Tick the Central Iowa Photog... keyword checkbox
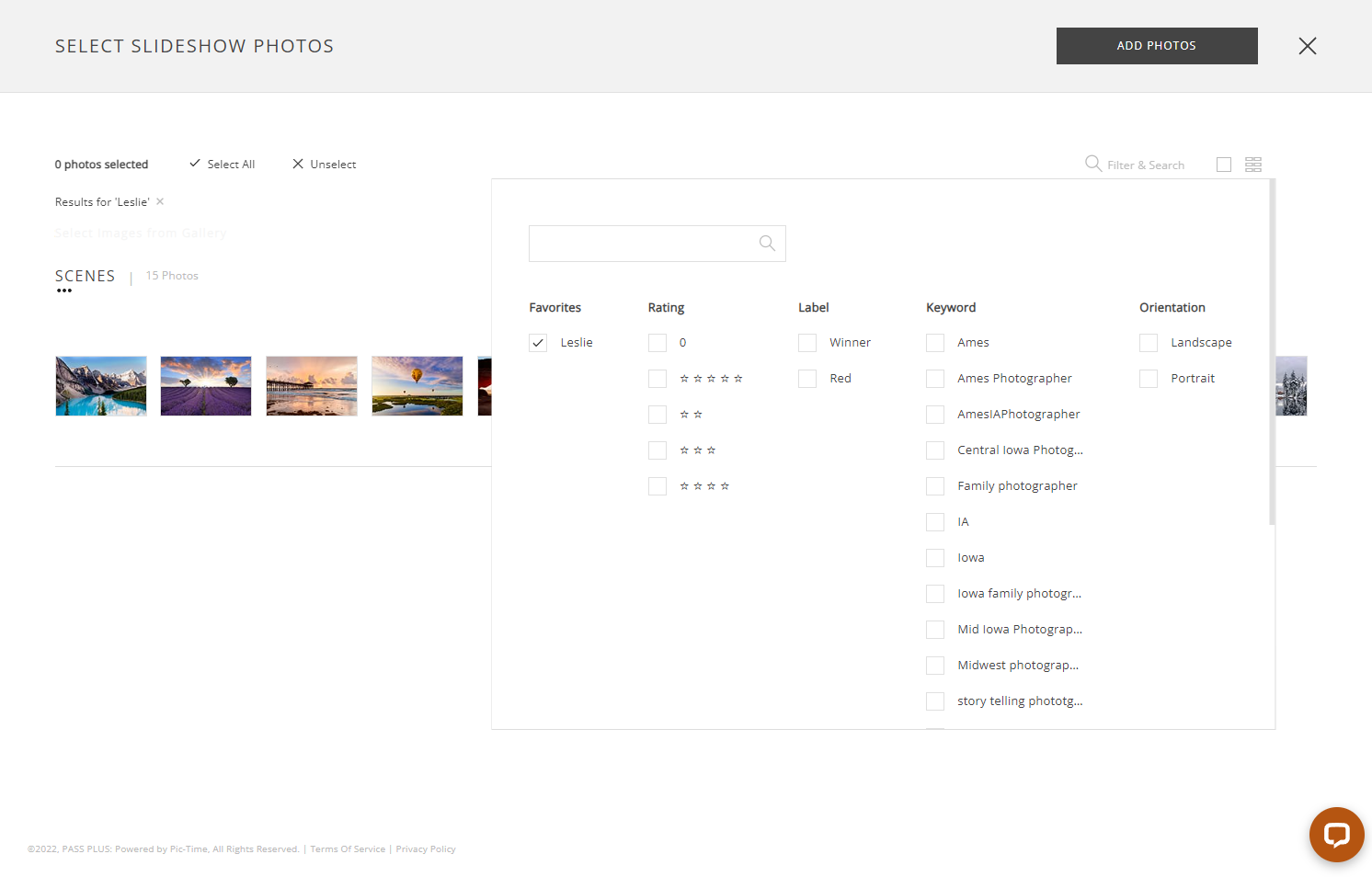Viewport: 1372px width, 877px height. (x=935, y=450)
